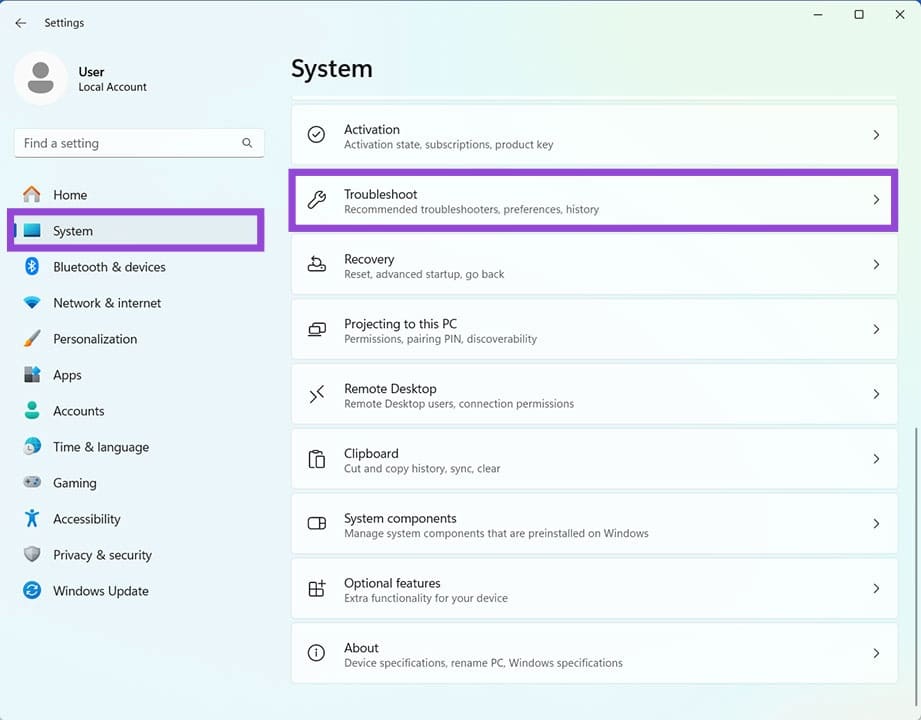Click the search magnifier icon
Viewport: 921px width, 720px height.
tap(247, 143)
